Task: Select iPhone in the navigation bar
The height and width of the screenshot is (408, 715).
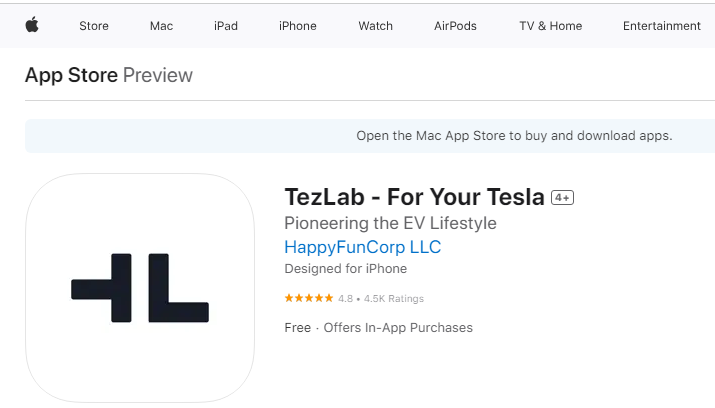Action: [x=298, y=26]
